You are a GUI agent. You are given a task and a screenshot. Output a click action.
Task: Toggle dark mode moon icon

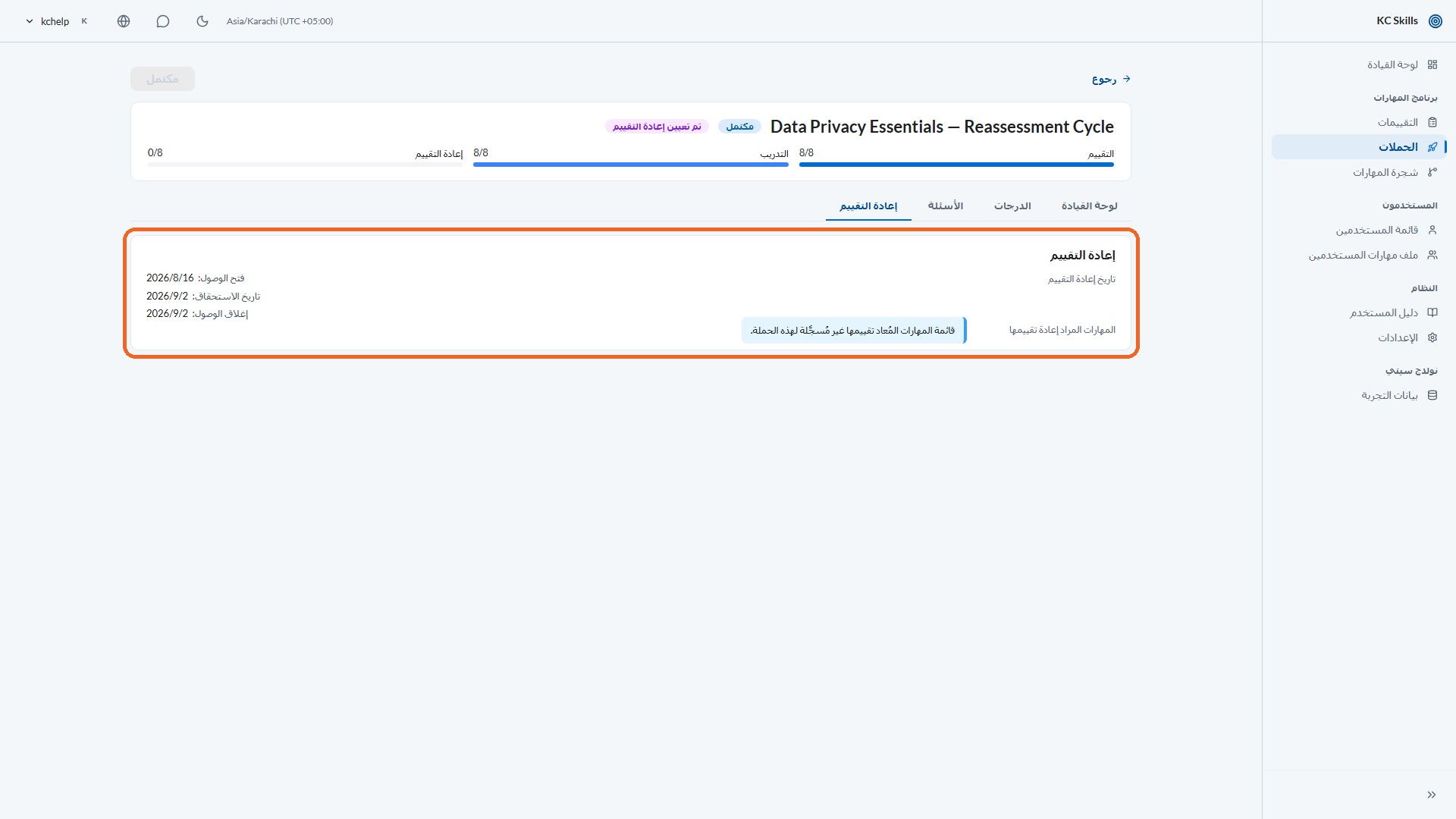(x=202, y=21)
